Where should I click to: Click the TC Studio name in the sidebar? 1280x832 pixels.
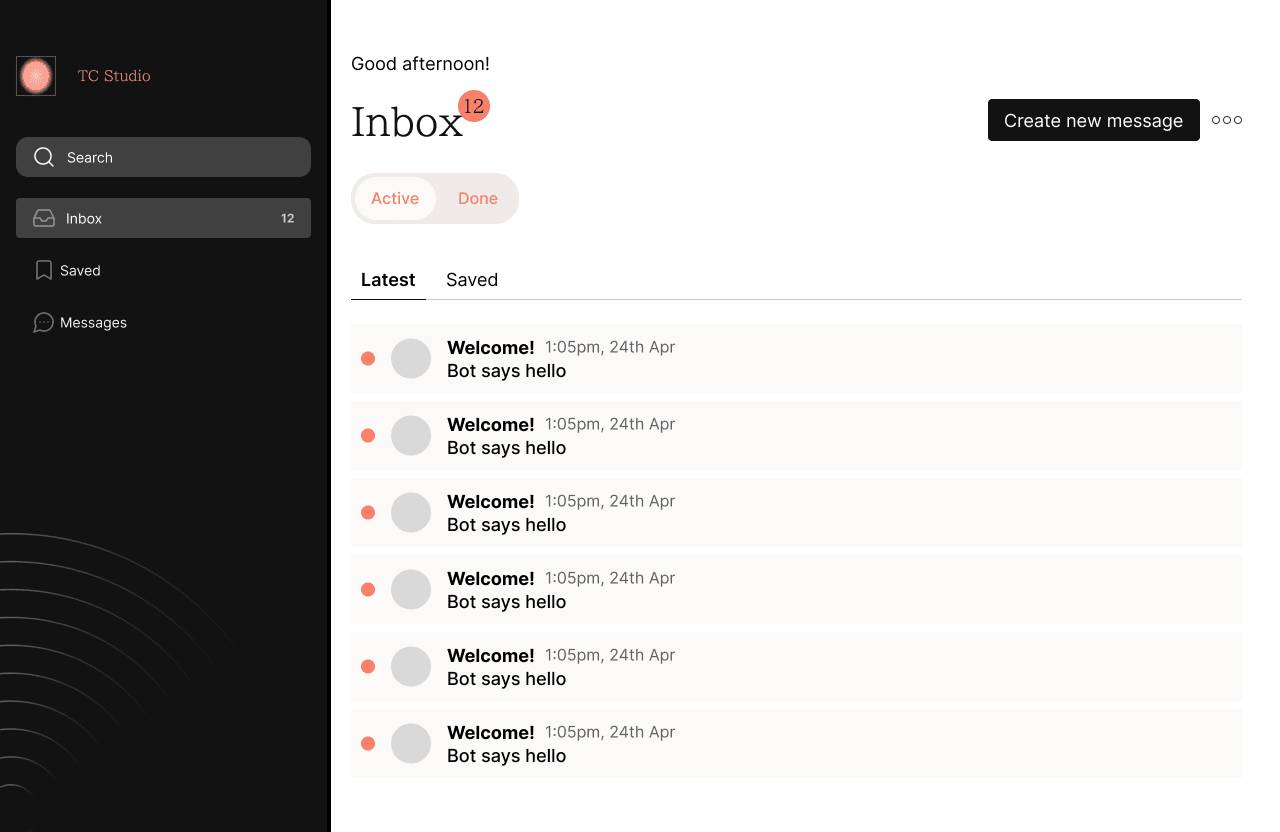[x=114, y=76]
